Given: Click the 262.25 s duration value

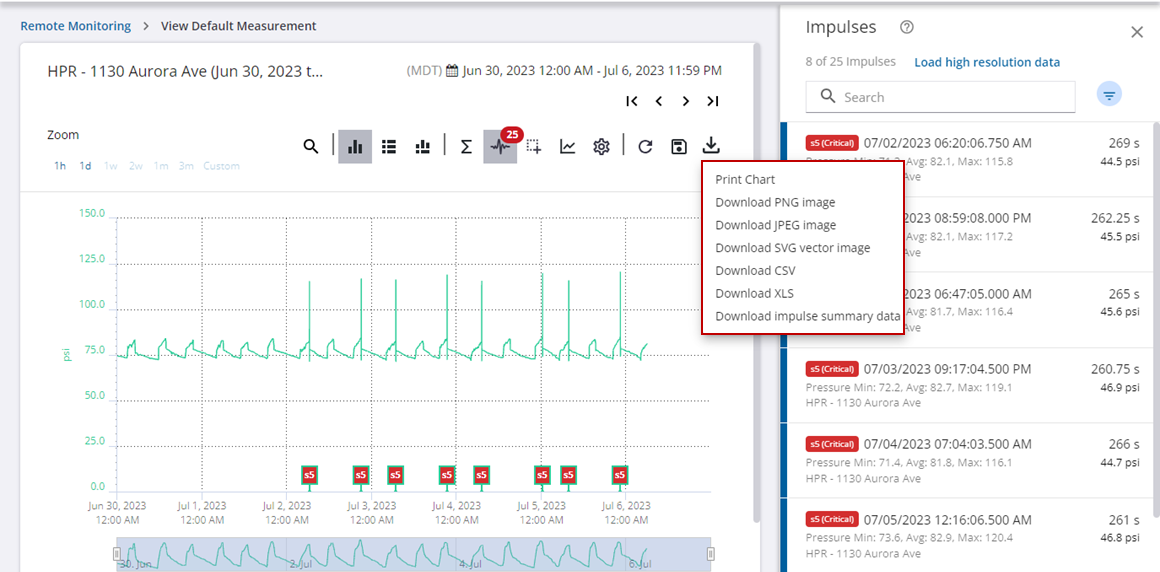Looking at the screenshot, I should point(1116,218).
